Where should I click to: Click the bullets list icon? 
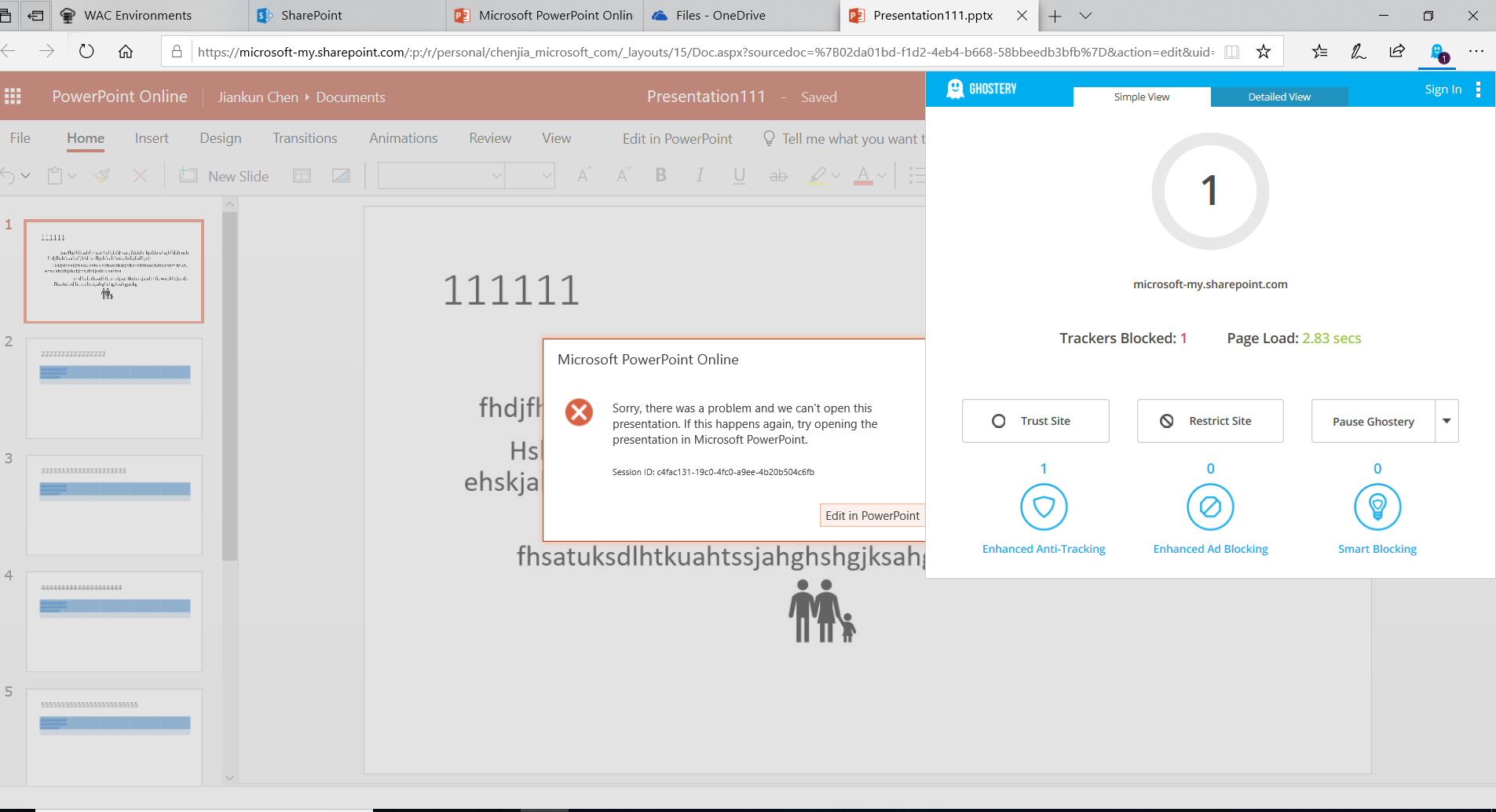tap(916, 175)
